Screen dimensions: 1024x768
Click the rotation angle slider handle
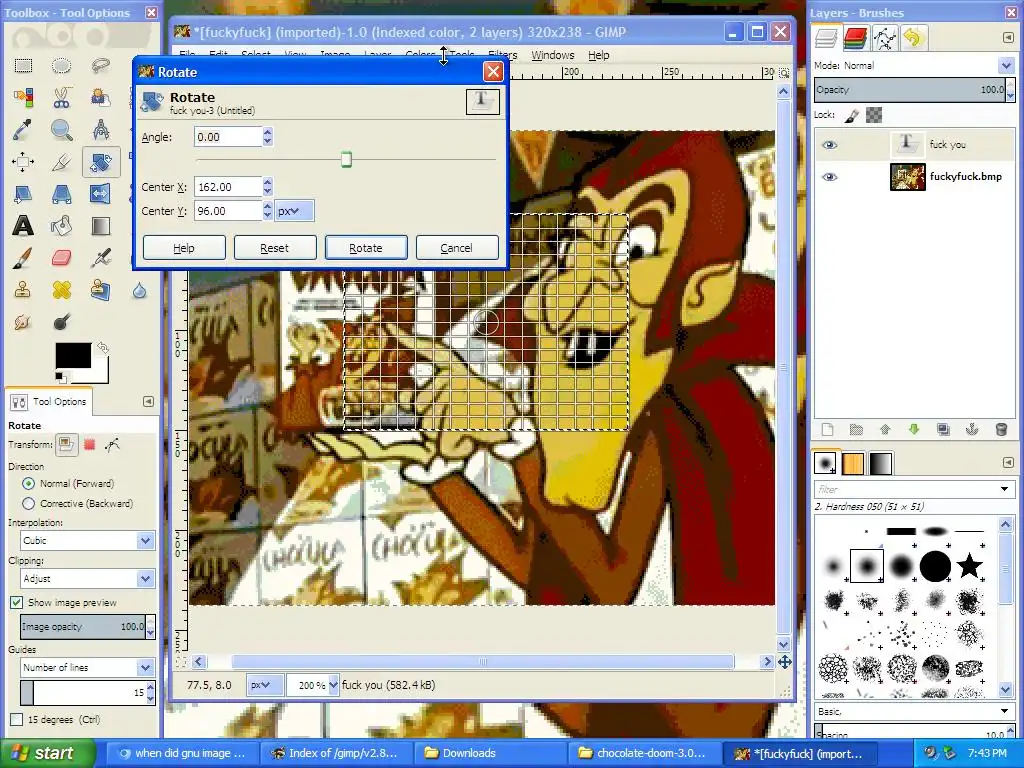point(346,159)
